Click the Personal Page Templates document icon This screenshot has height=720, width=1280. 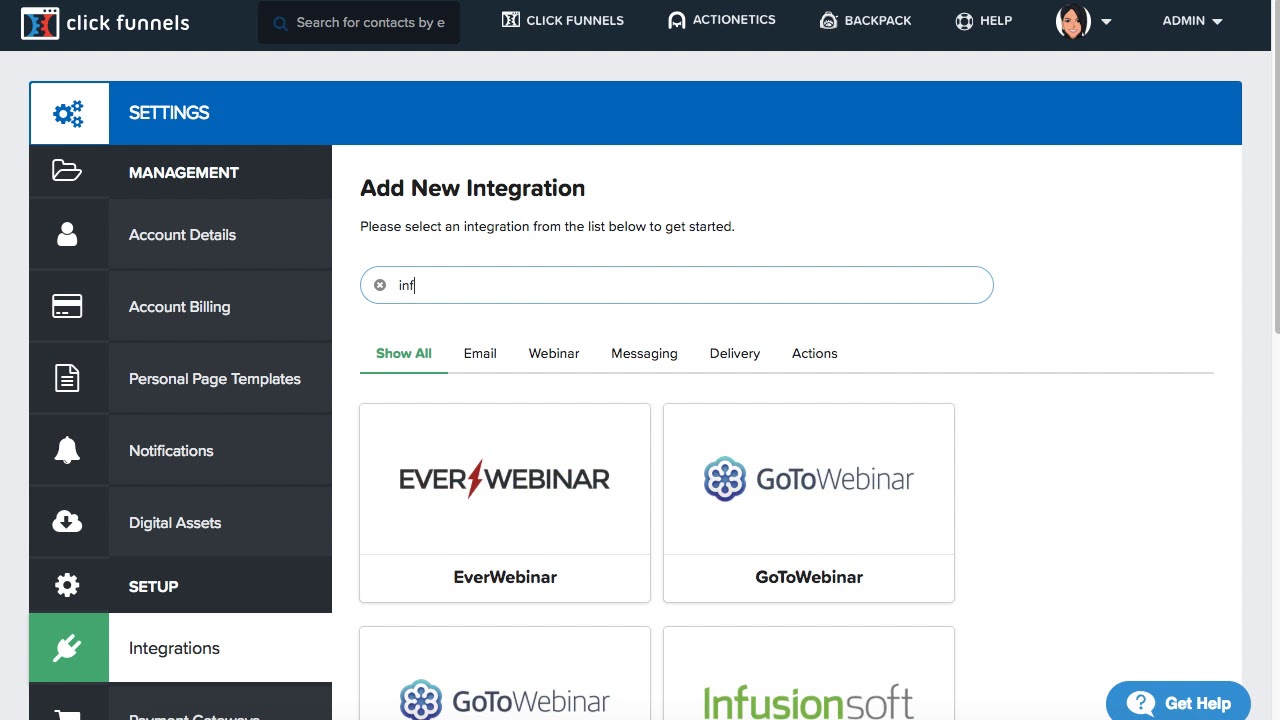point(67,378)
